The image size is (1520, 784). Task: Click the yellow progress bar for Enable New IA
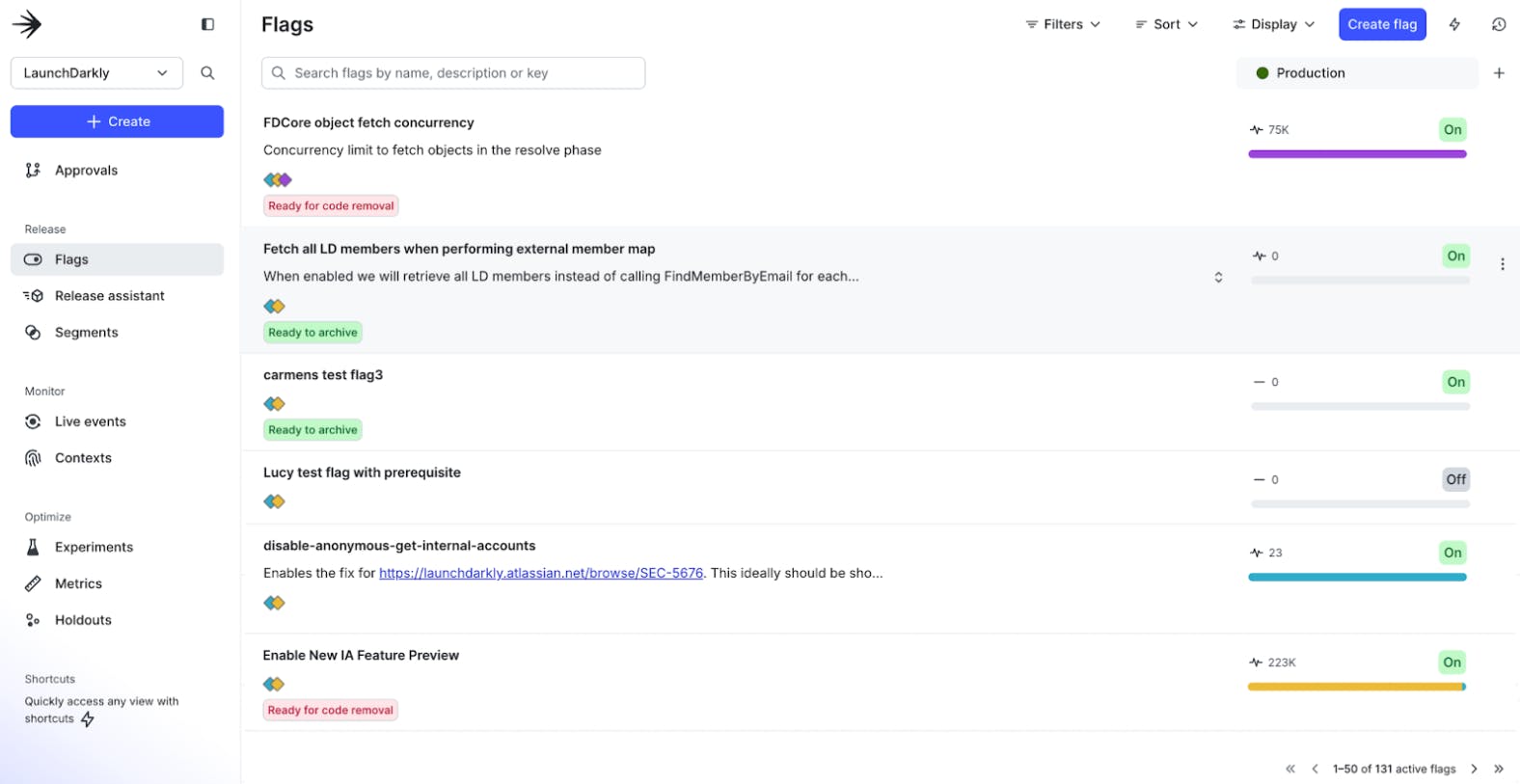[1356, 687]
